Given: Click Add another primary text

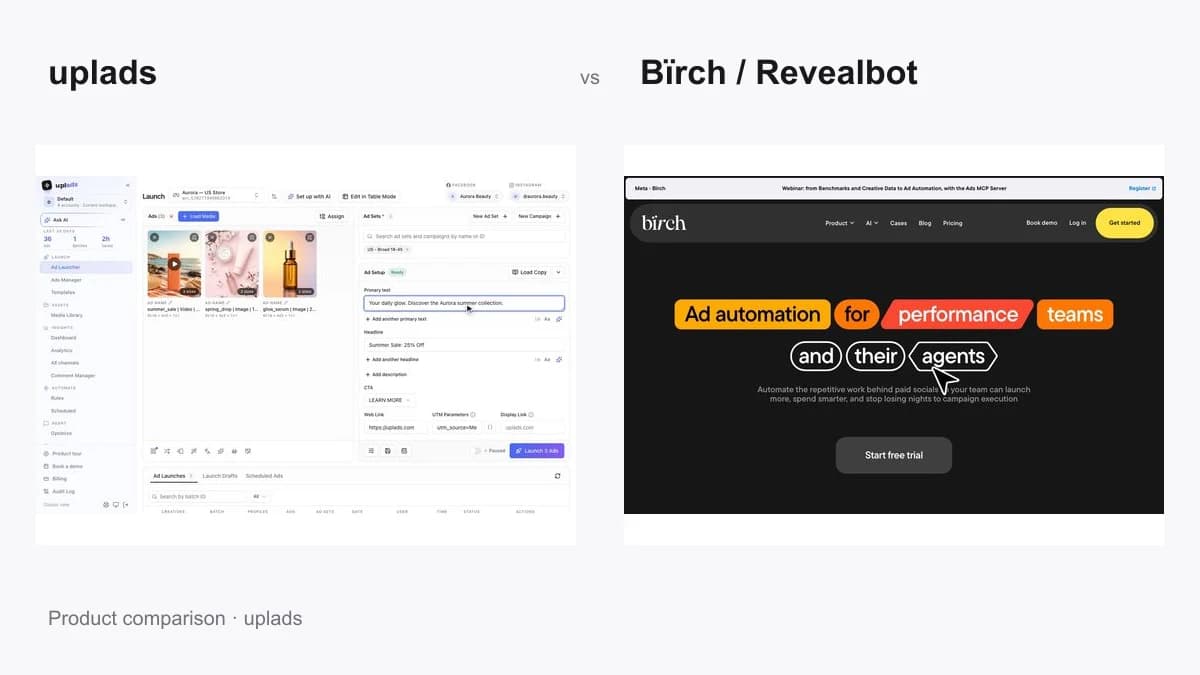Looking at the screenshot, I should coord(396,319).
